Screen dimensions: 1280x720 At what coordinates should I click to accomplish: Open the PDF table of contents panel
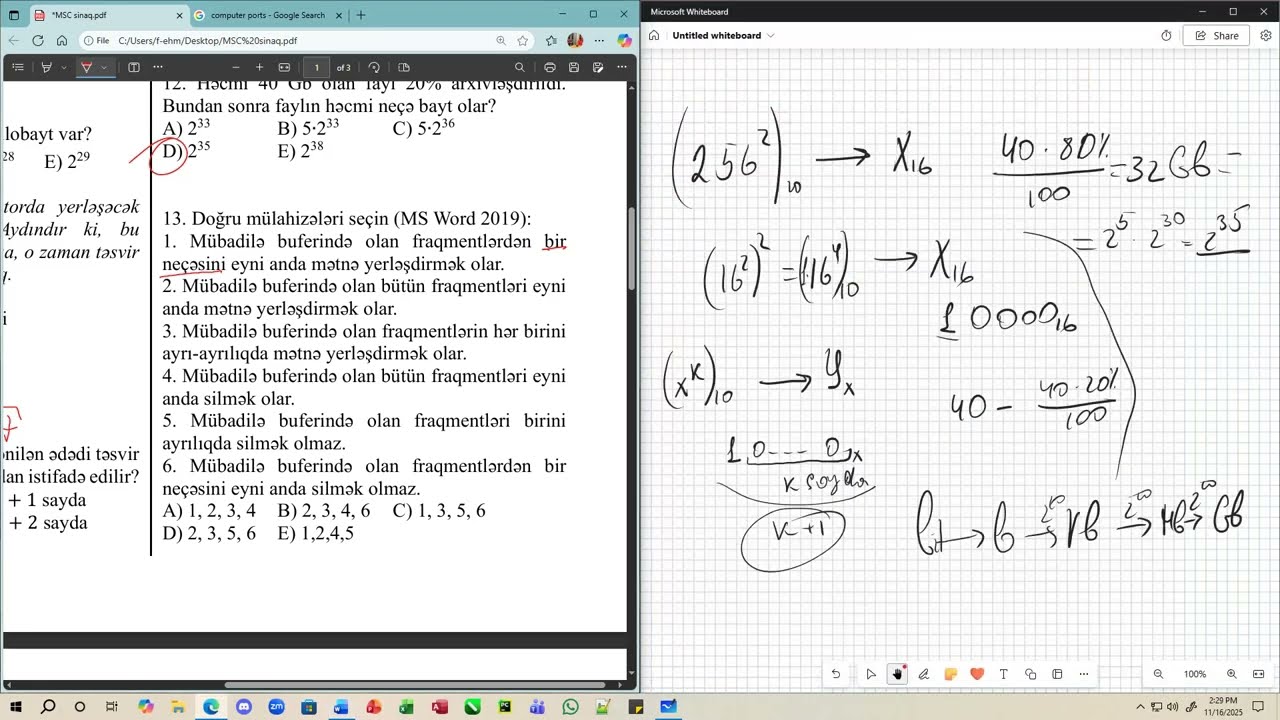click(x=17, y=67)
